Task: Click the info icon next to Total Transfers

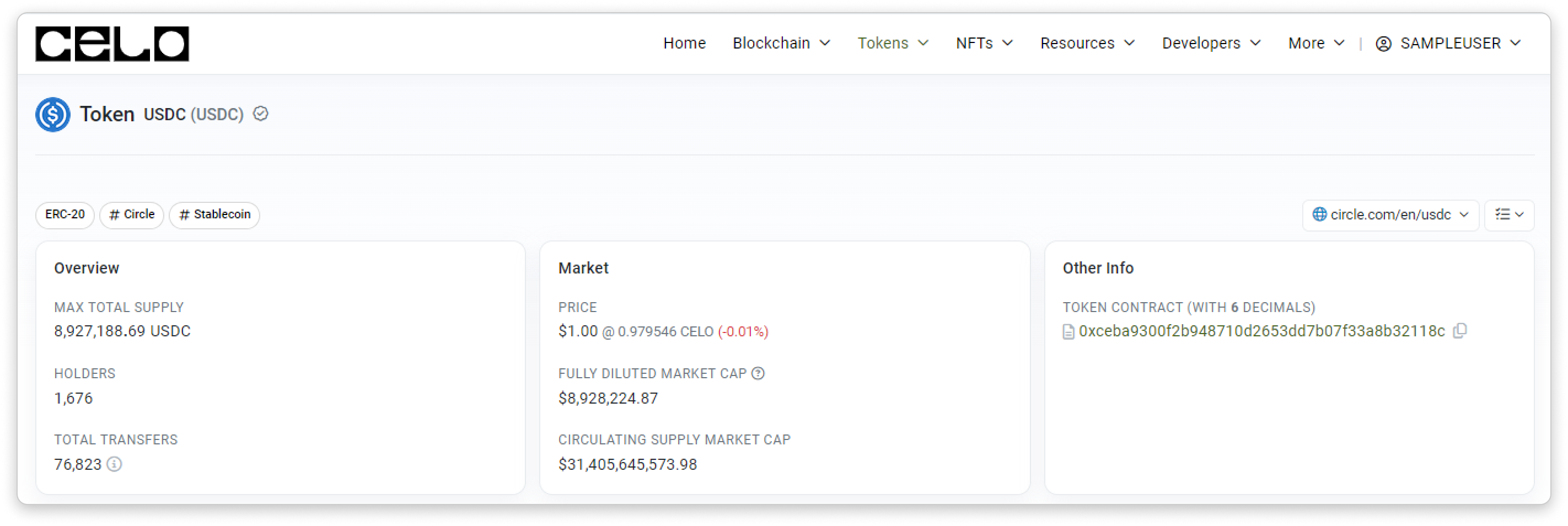Action: pos(115,464)
